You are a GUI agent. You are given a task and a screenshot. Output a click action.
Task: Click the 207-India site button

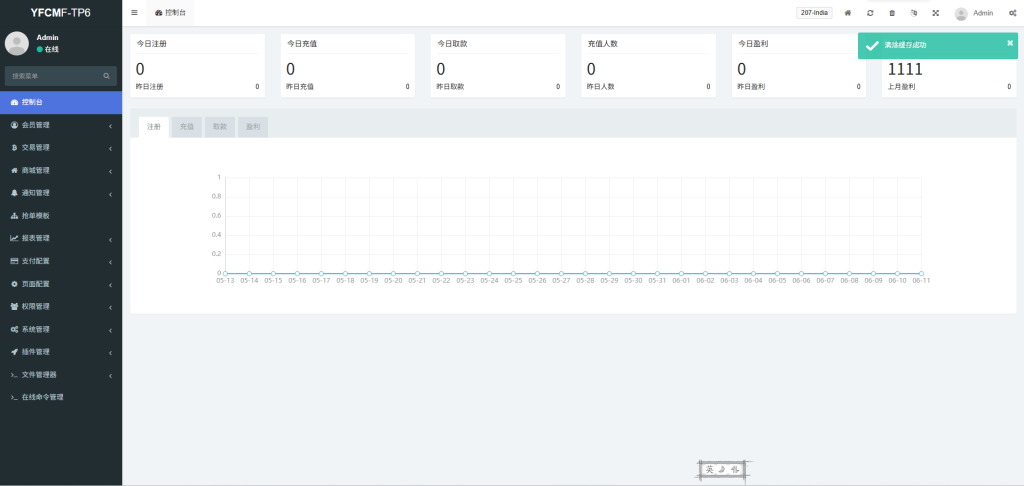pyautogui.click(x=814, y=13)
